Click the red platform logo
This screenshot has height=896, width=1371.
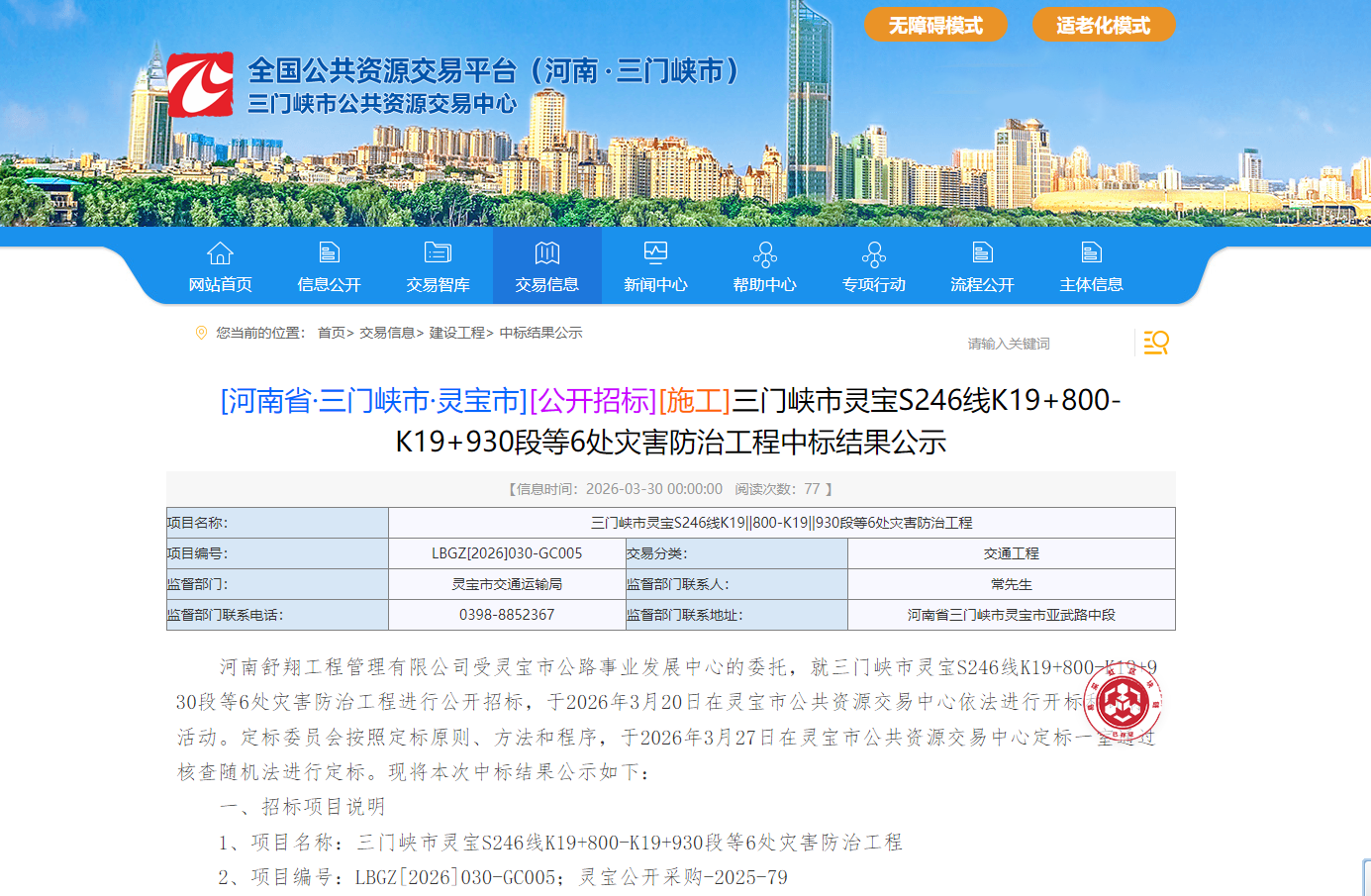click(x=200, y=84)
